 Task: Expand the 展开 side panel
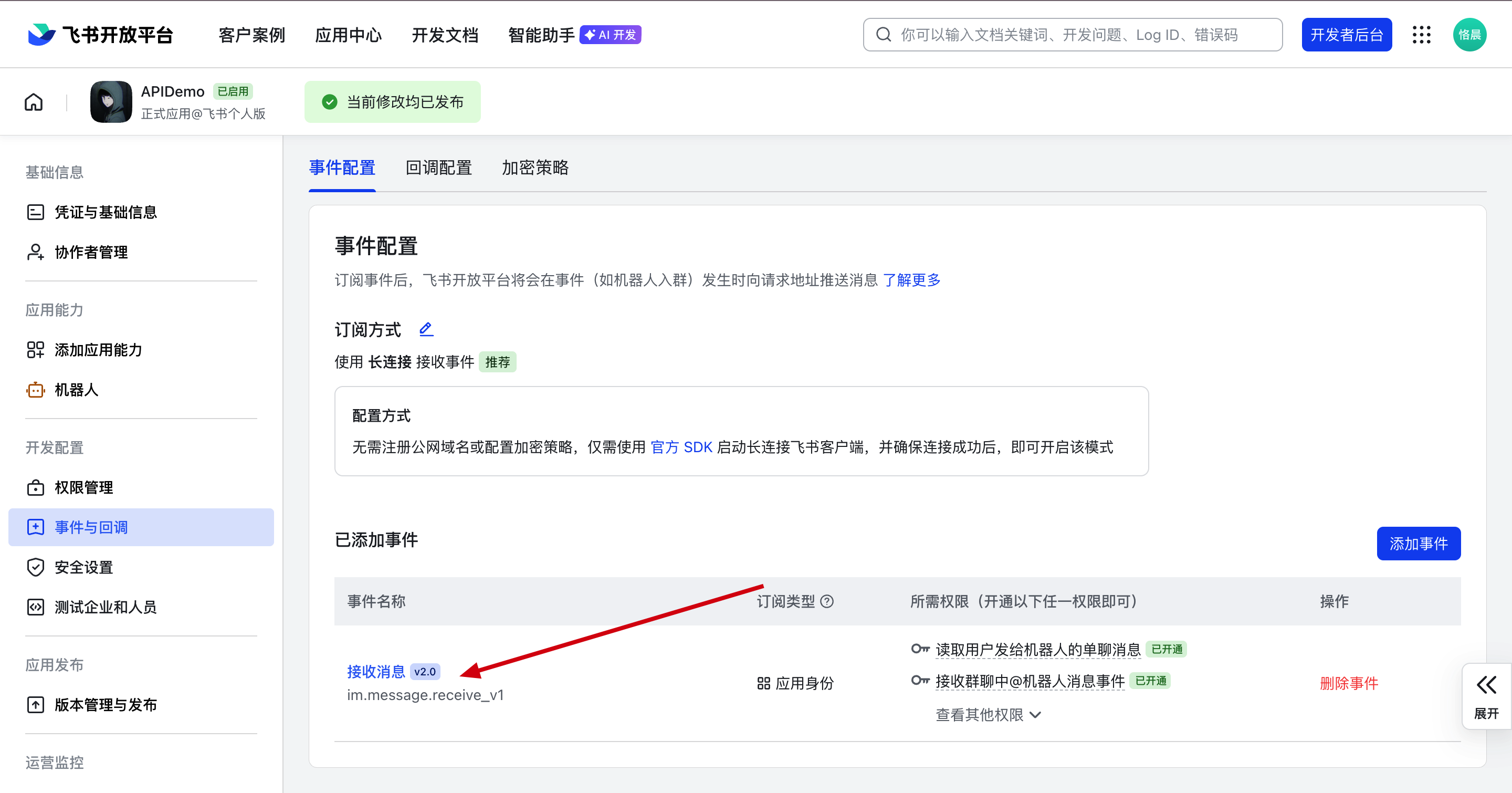(x=1486, y=696)
